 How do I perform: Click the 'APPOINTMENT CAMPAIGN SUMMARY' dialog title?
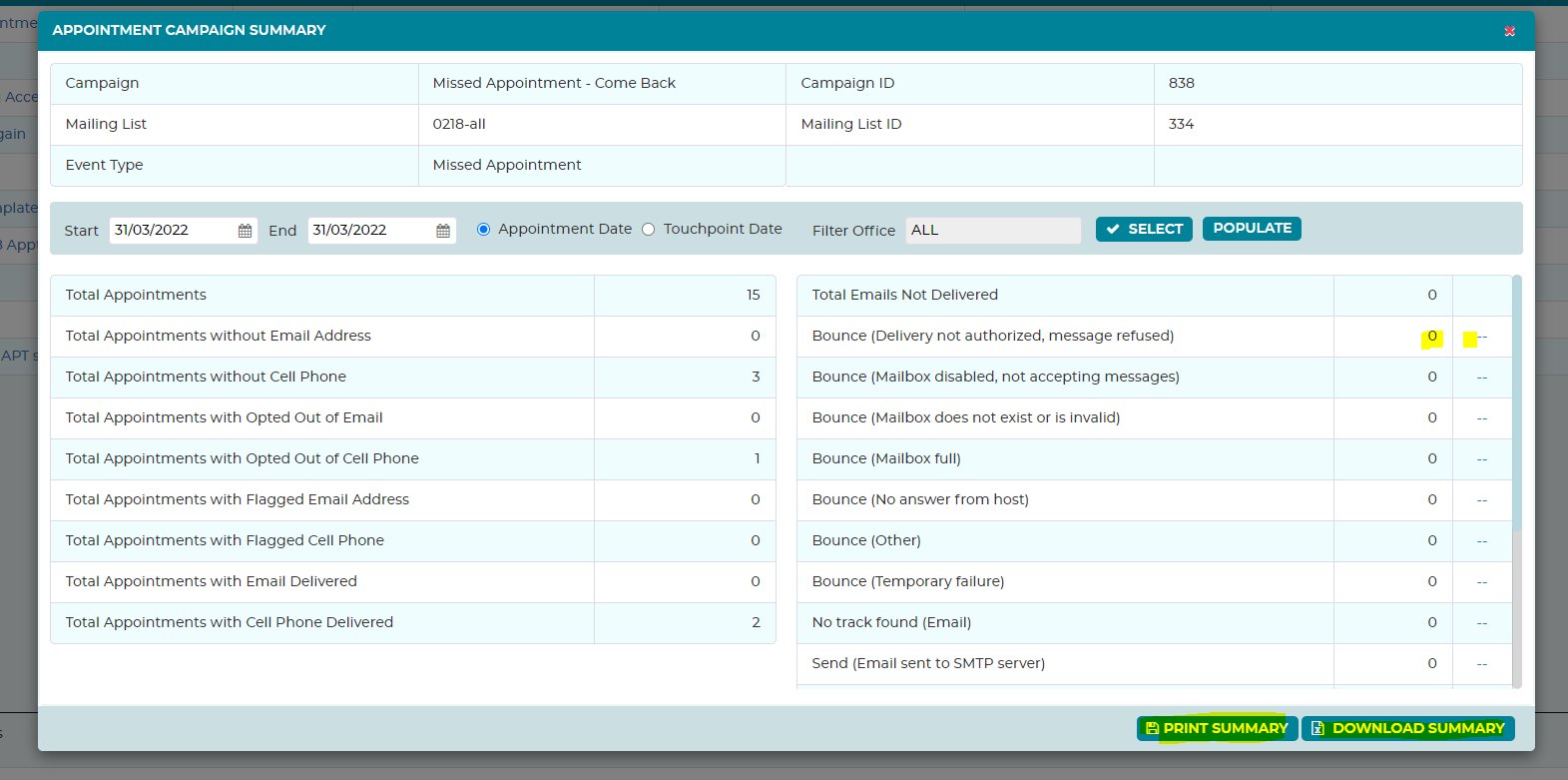[189, 30]
